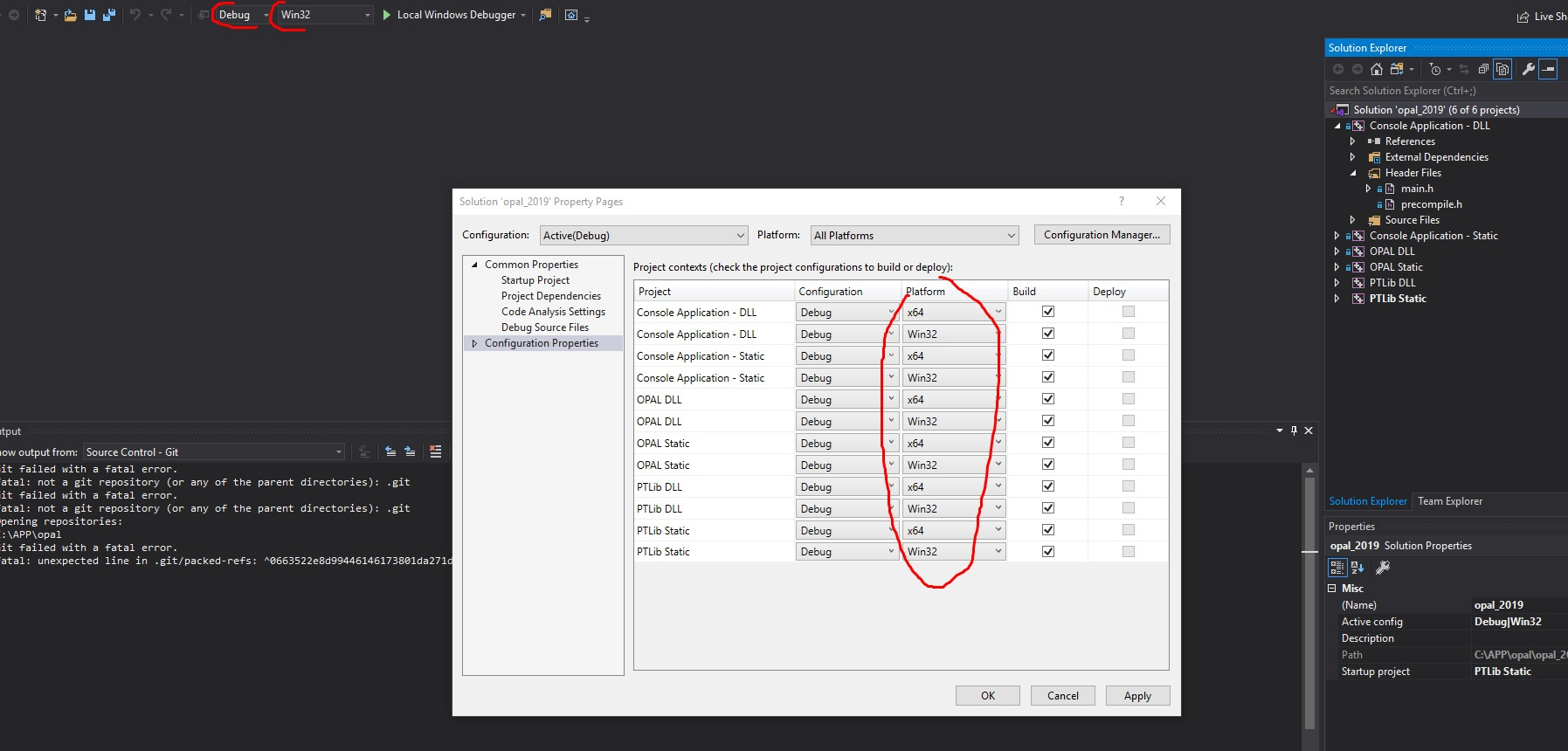Expand the References node
Screen dimensions: 1568x751
pyautogui.click(x=1352, y=141)
